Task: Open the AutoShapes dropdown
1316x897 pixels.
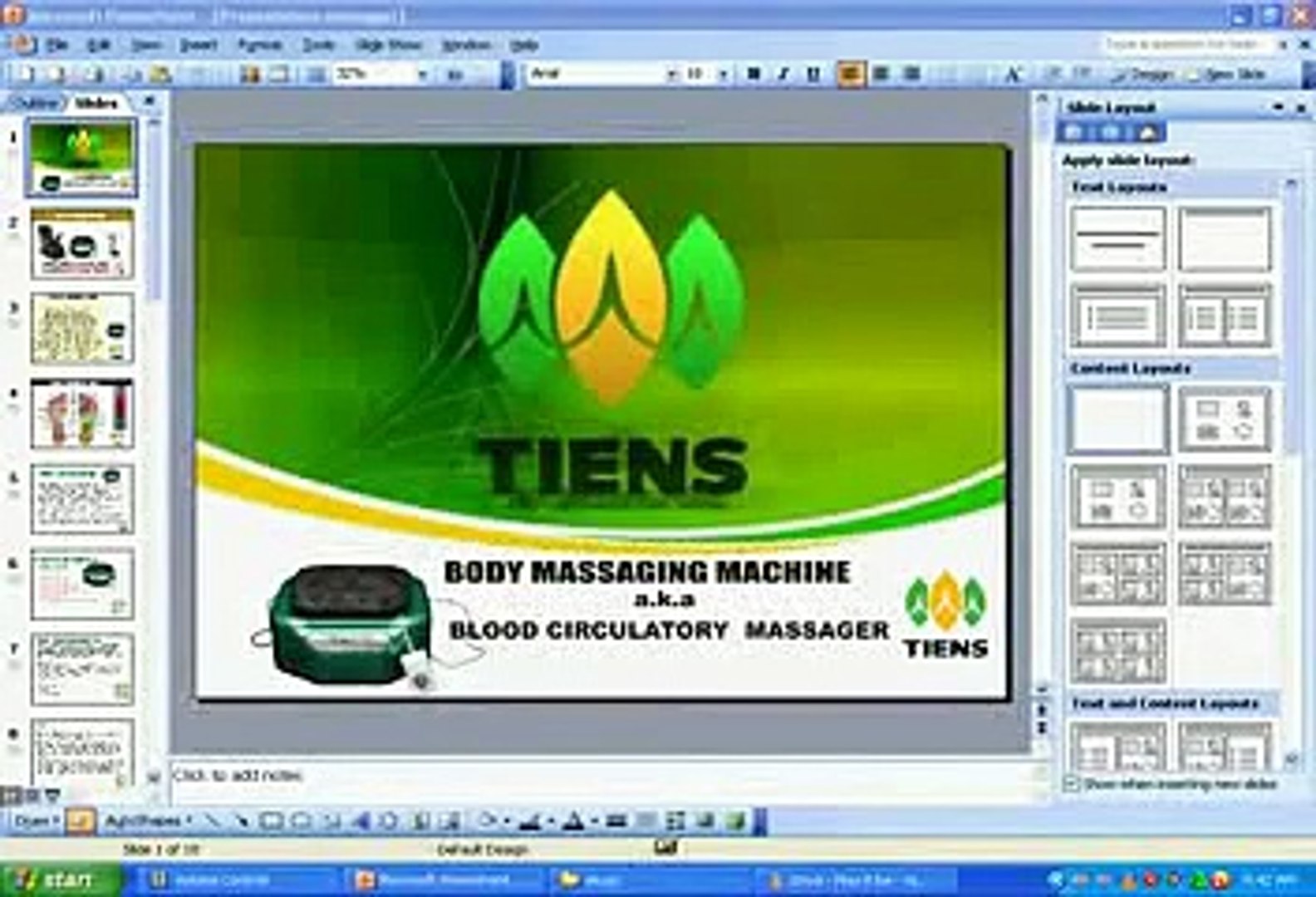Action: tap(148, 821)
